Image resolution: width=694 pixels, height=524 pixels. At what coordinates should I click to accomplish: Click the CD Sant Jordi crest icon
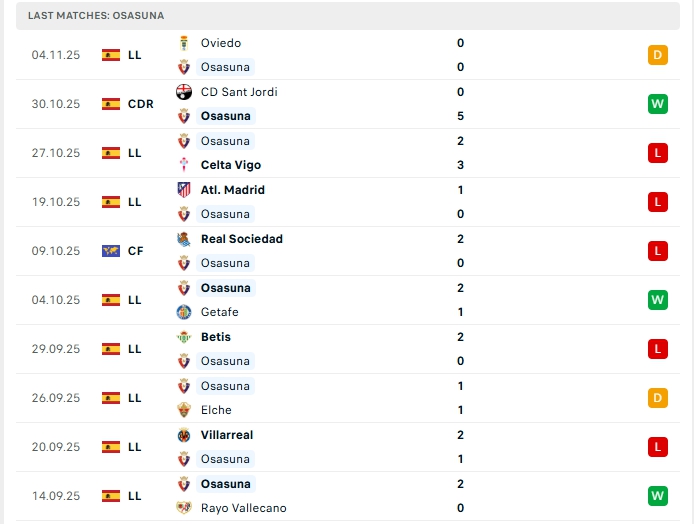tap(184, 92)
